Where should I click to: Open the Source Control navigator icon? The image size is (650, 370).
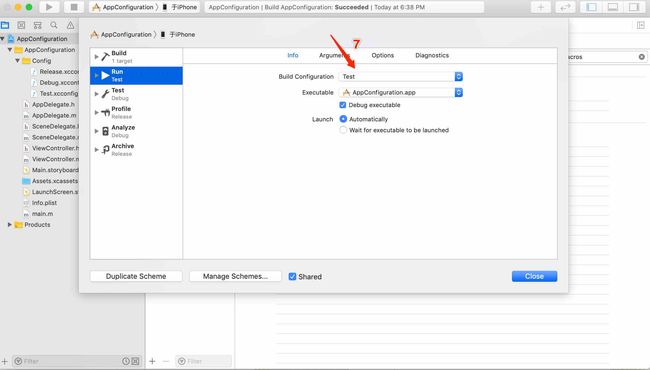click(x=22, y=25)
